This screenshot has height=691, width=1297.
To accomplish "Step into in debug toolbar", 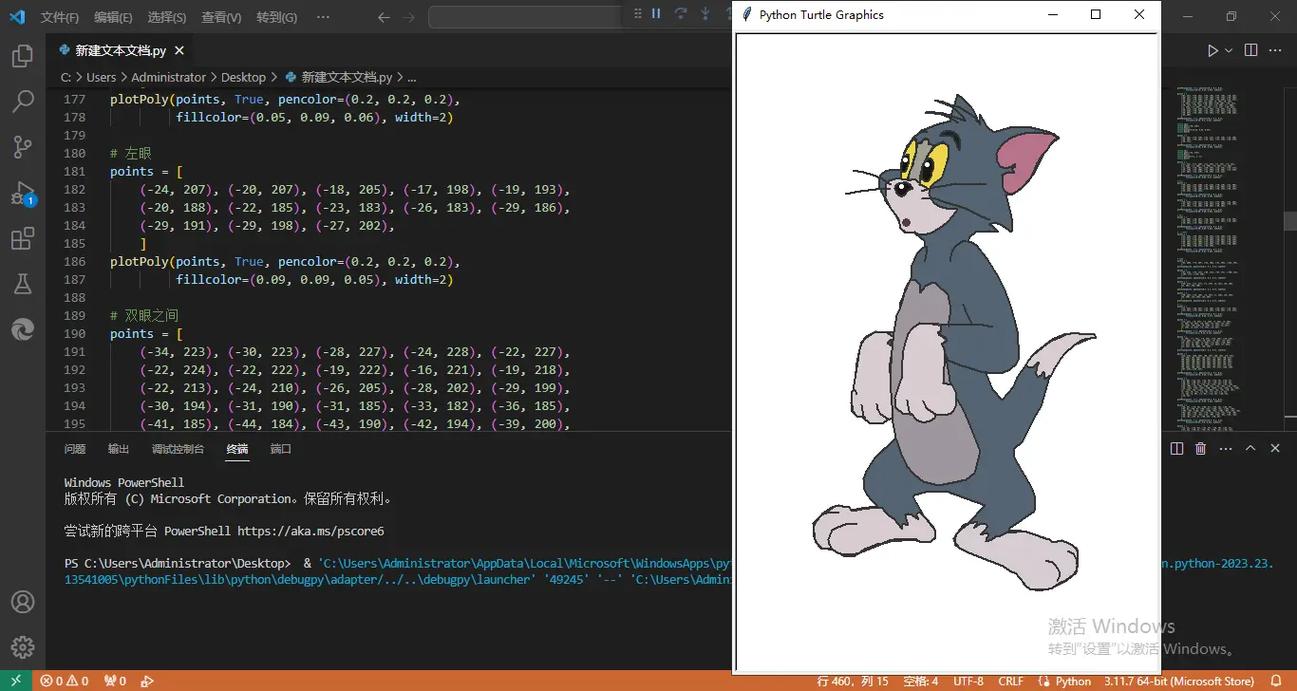I will tap(705, 14).
